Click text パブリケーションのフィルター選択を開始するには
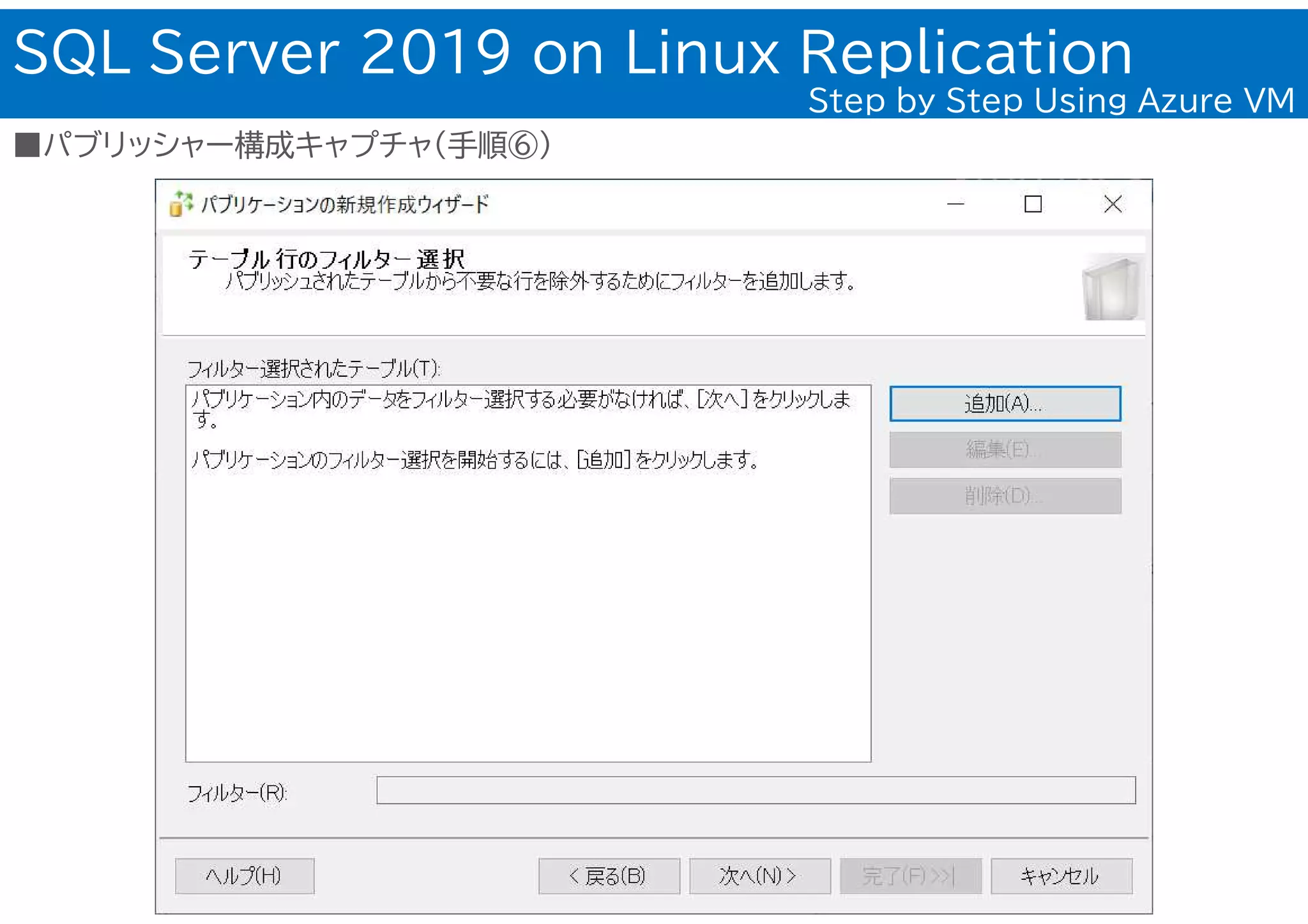 coord(376,459)
